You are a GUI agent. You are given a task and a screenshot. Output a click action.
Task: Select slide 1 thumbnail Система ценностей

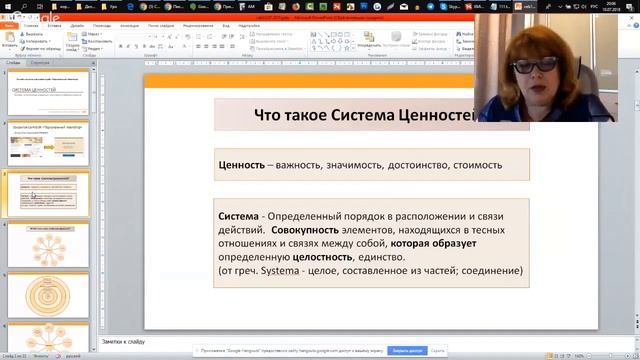[48, 92]
